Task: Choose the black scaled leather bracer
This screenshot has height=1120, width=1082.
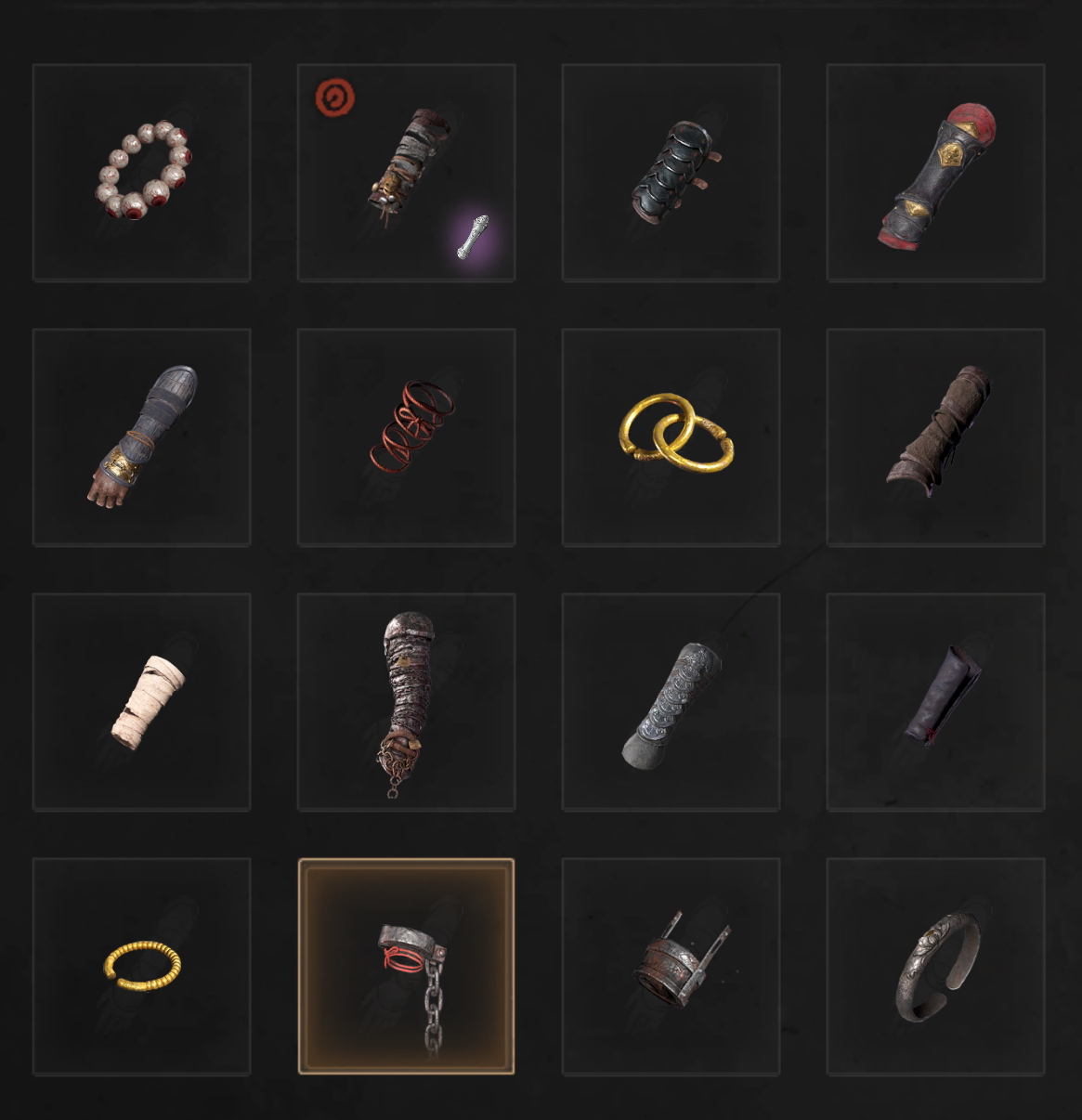Action: click(671, 173)
